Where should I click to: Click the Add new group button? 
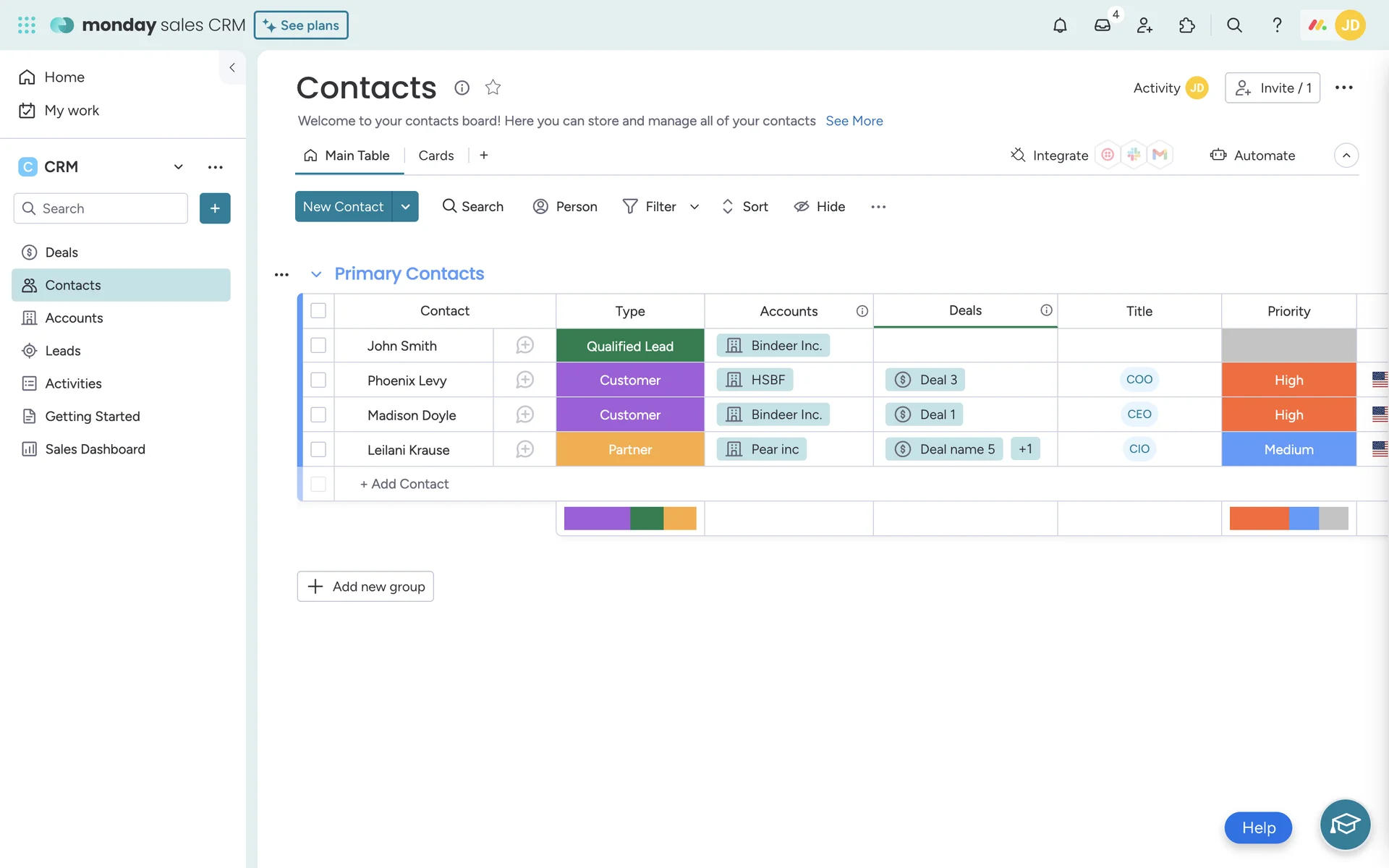click(x=365, y=587)
